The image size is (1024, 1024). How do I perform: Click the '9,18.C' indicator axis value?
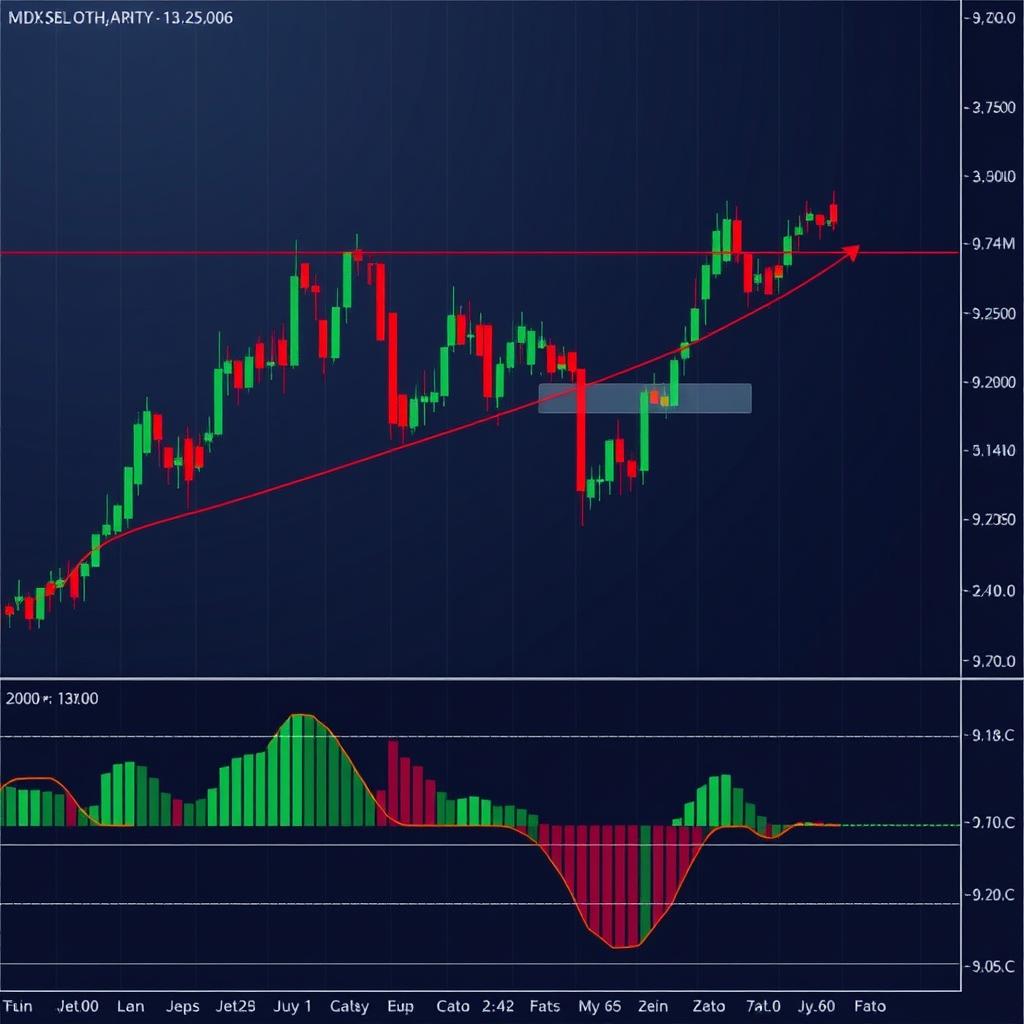point(993,736)
